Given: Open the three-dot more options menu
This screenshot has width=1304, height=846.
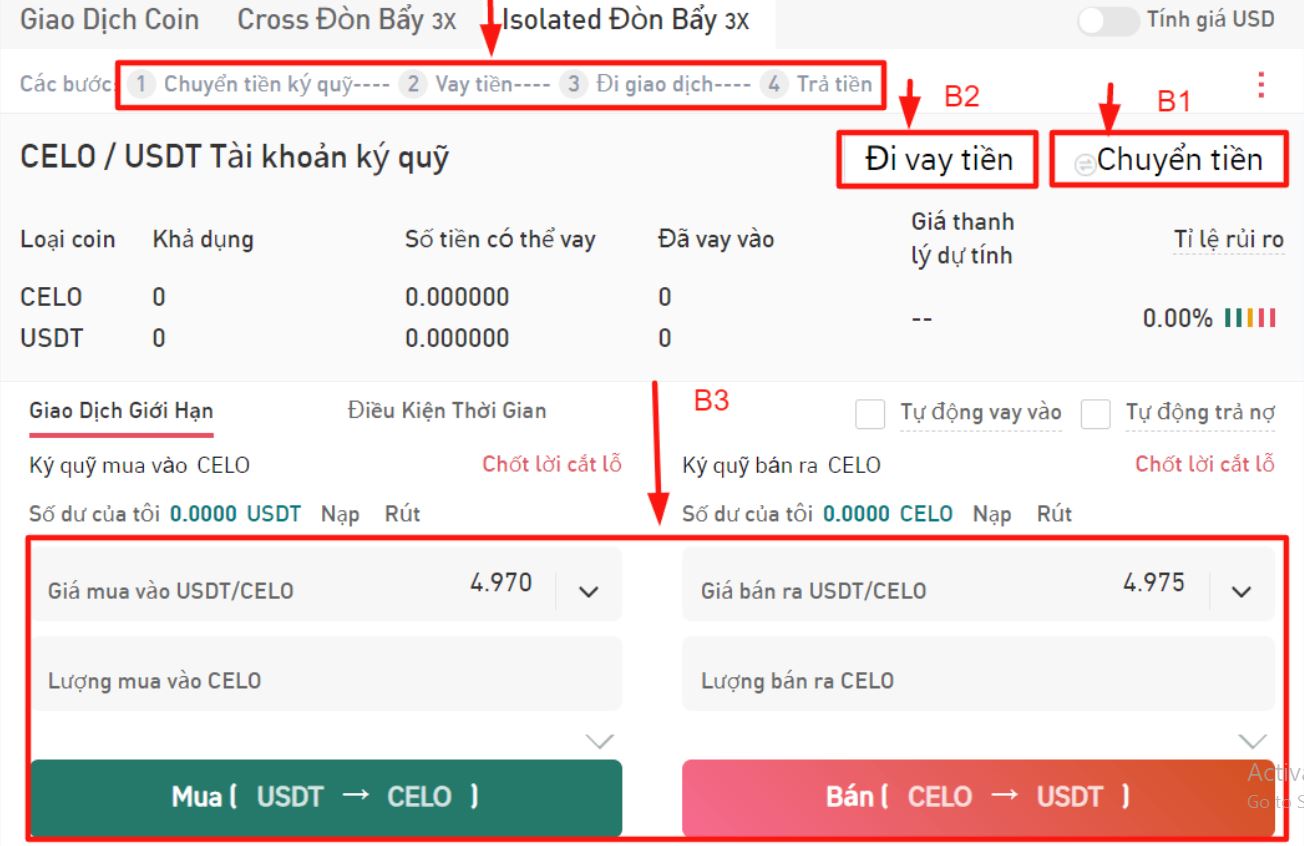Looking at the screenshot, I should coord(1261,84).
